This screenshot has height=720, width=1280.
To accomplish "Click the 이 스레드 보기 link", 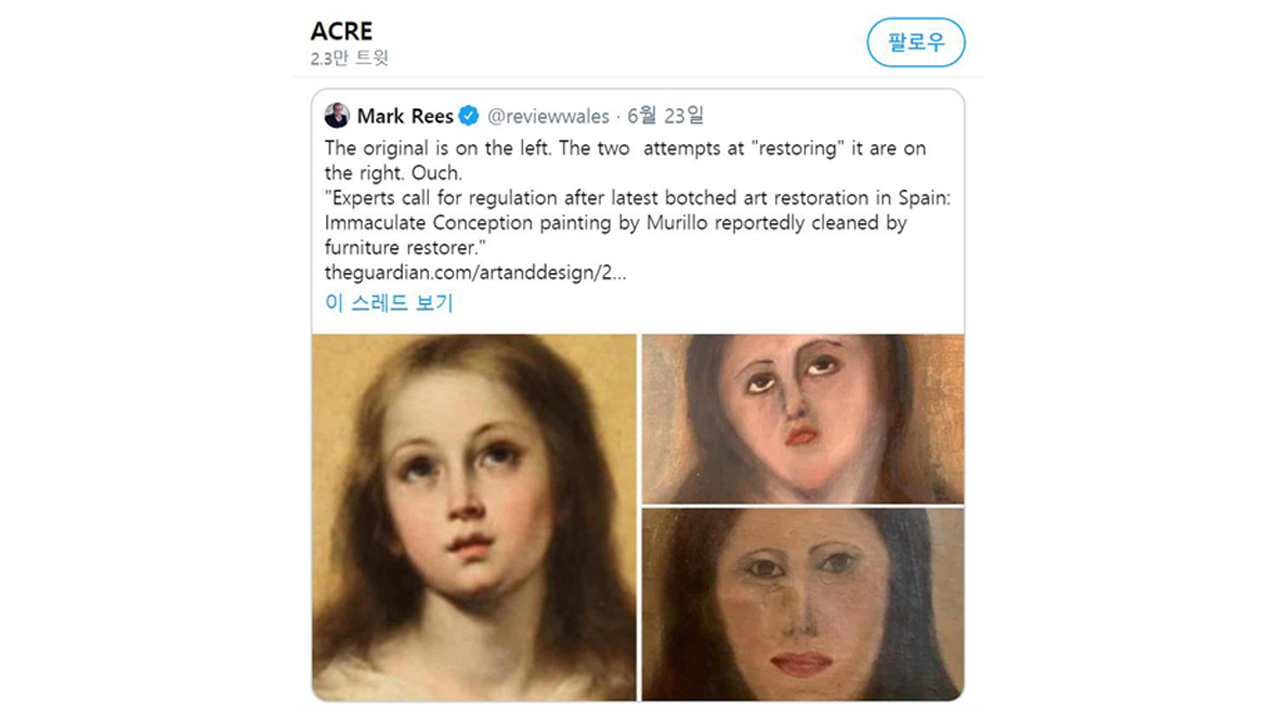I will [x=389, y=303].
